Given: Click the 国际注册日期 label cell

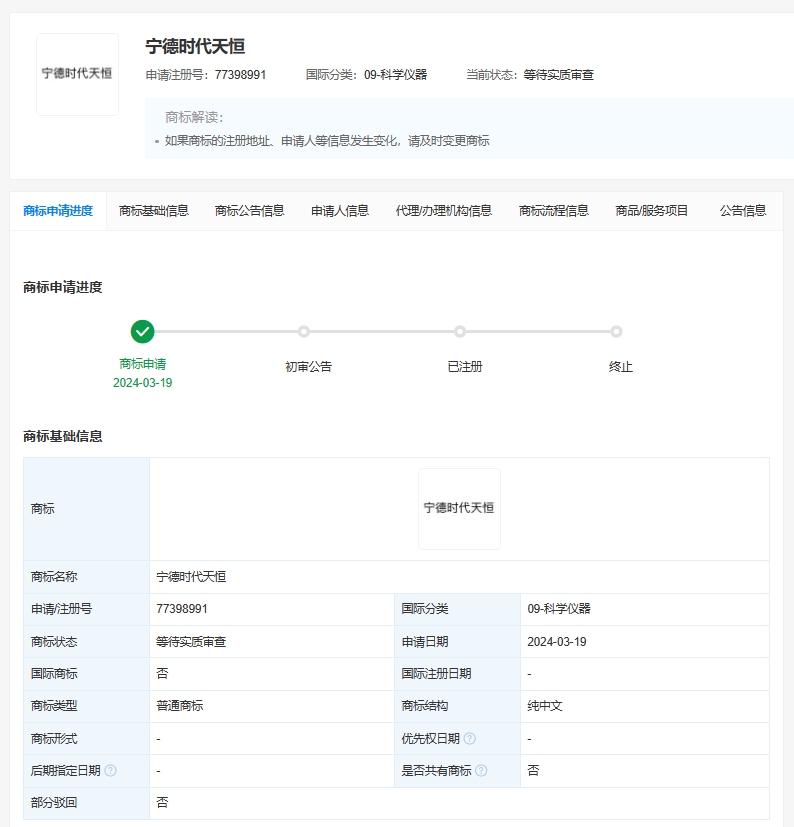Looking at the screenshot, I should [x=457, y=674].
